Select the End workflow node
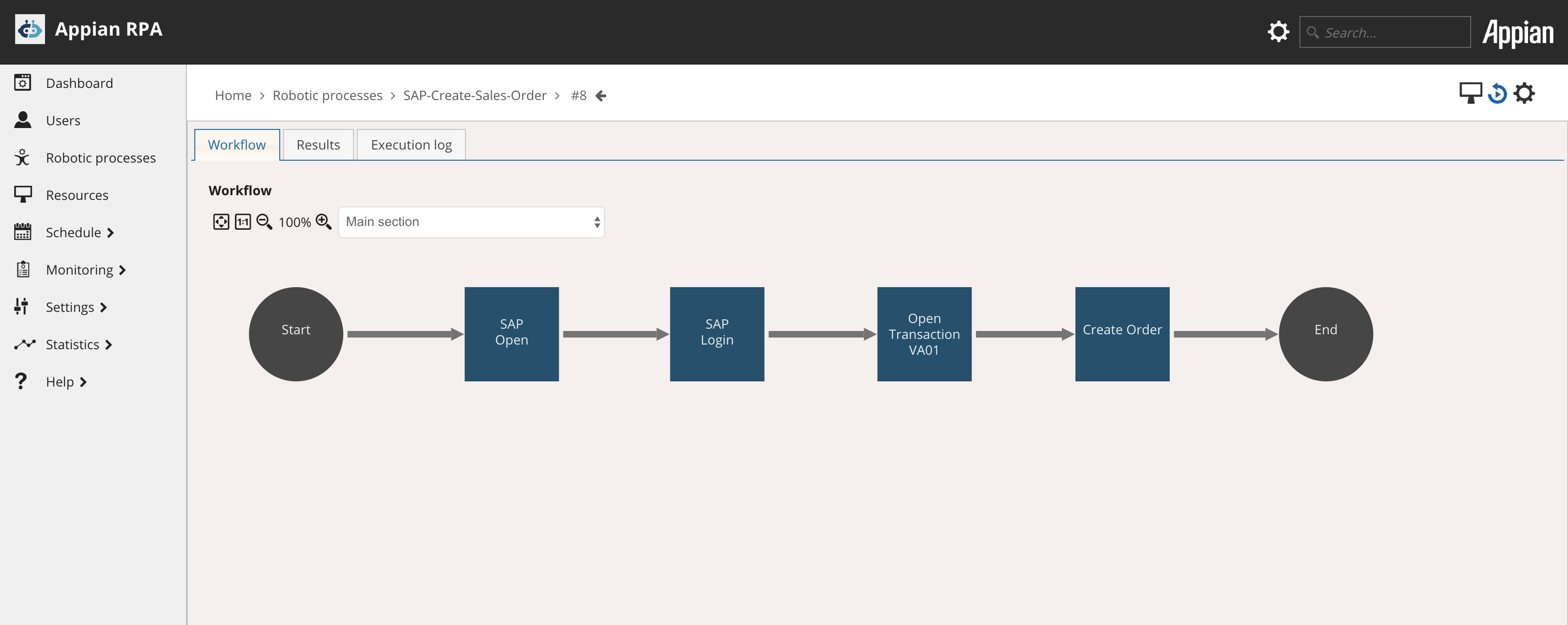 [x=1326, y=334]
